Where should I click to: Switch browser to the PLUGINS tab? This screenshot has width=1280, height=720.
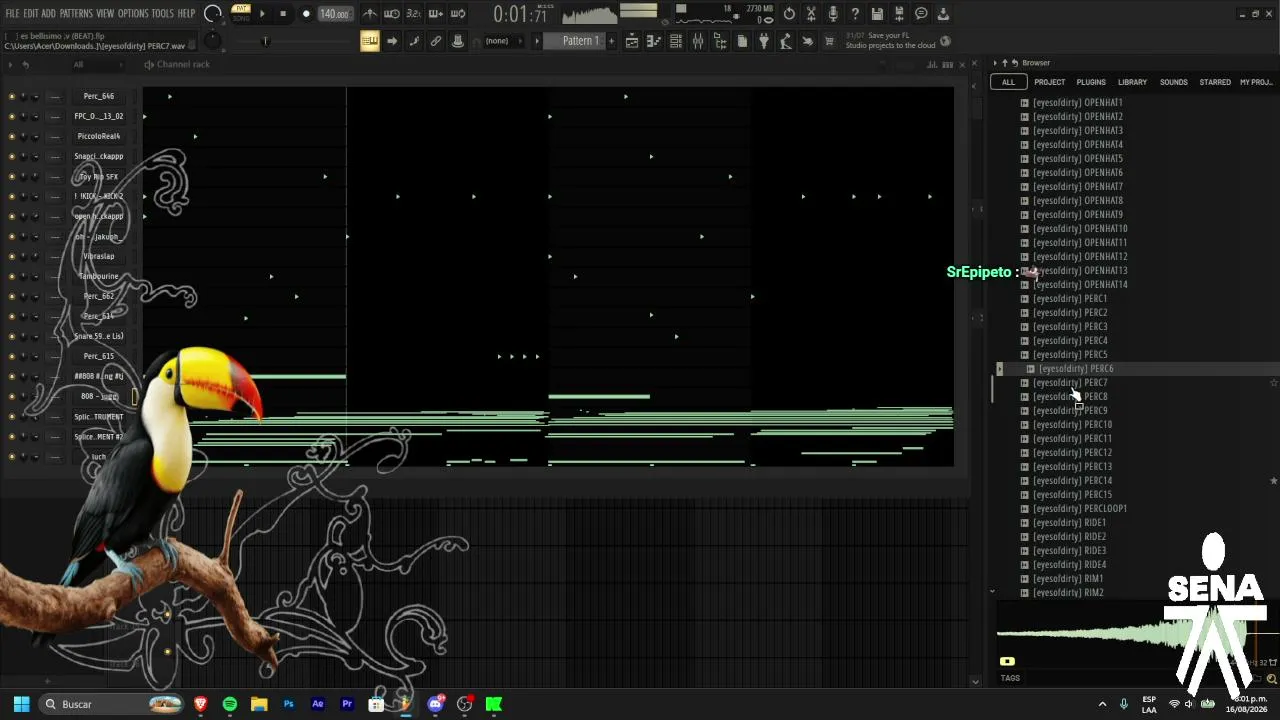tap(1091, 82)
